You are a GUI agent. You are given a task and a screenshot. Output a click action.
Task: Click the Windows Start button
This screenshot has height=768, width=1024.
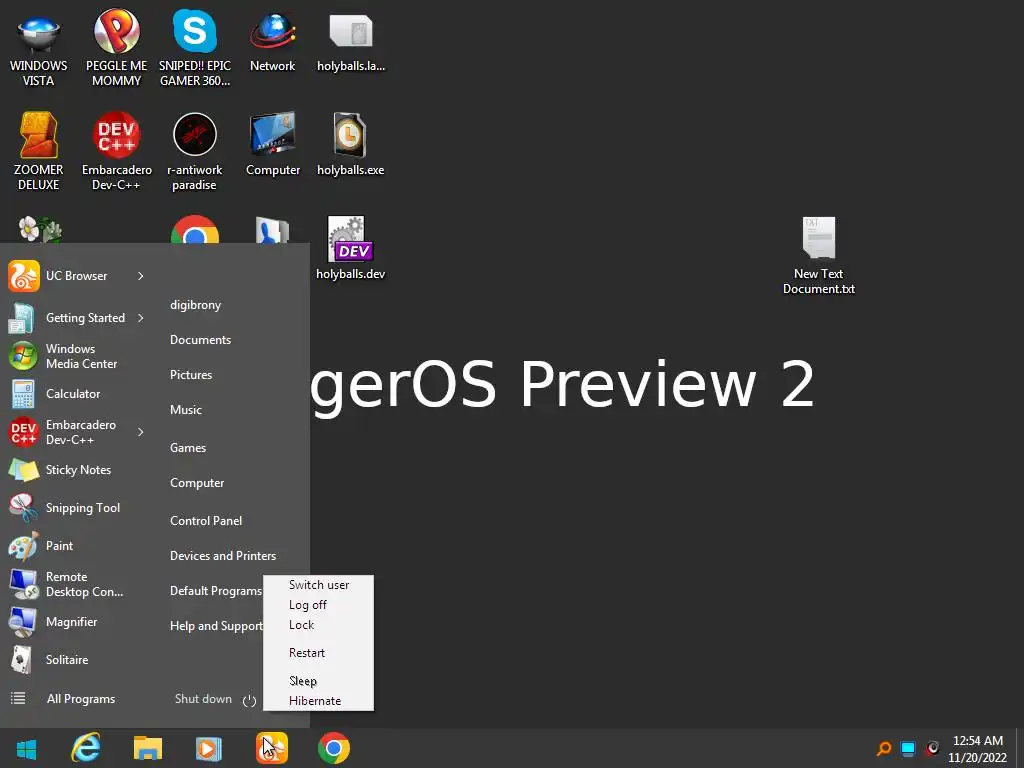coord(26,748)
